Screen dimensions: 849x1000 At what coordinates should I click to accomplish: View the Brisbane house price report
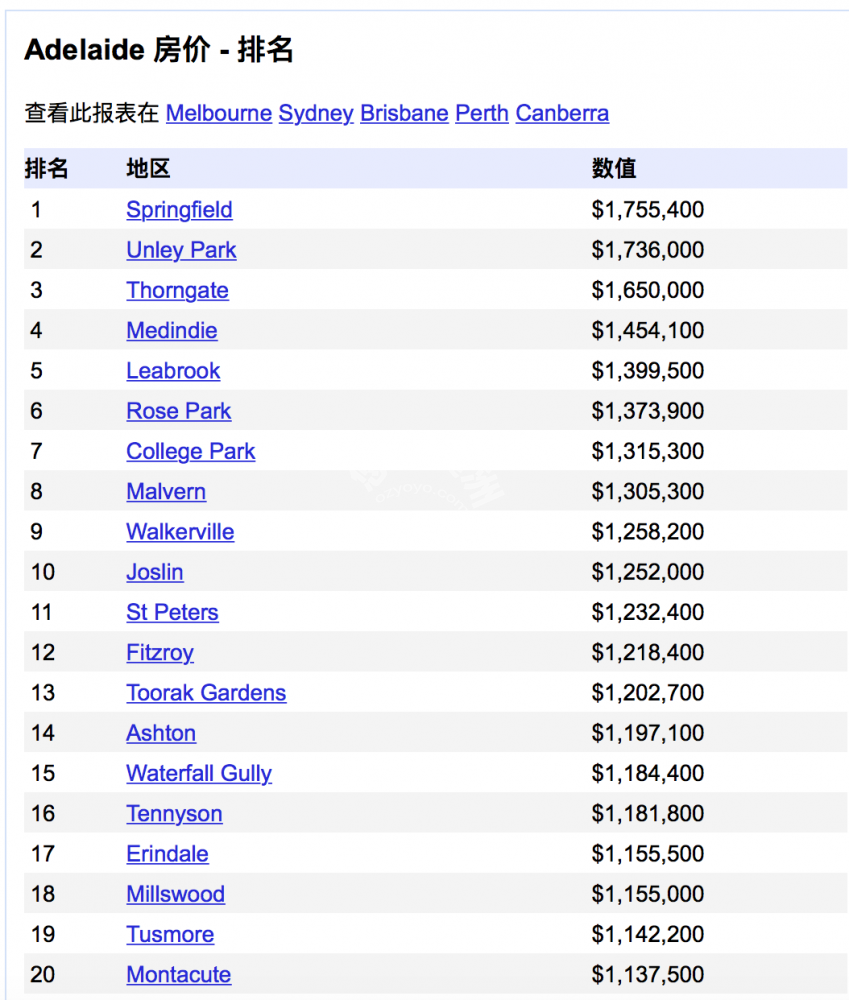[x=403, y=113]
